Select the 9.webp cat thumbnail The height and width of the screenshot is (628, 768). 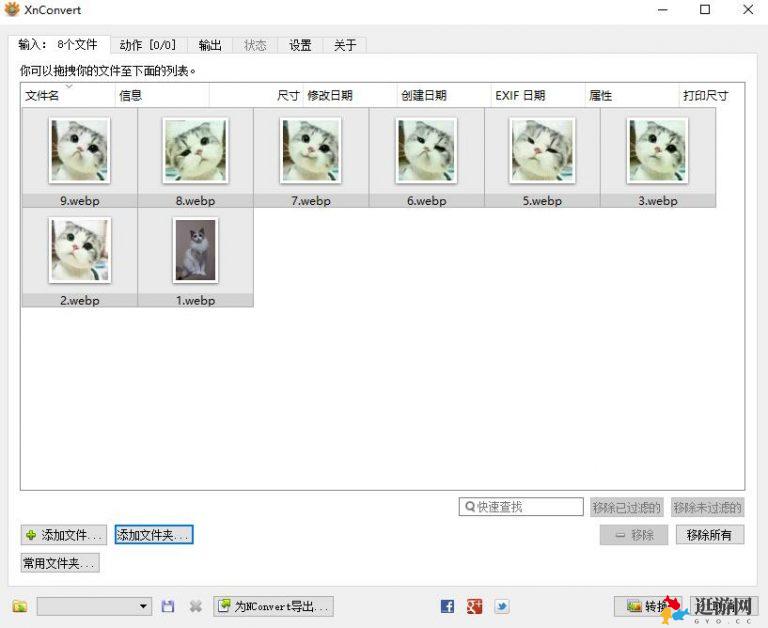79,151
